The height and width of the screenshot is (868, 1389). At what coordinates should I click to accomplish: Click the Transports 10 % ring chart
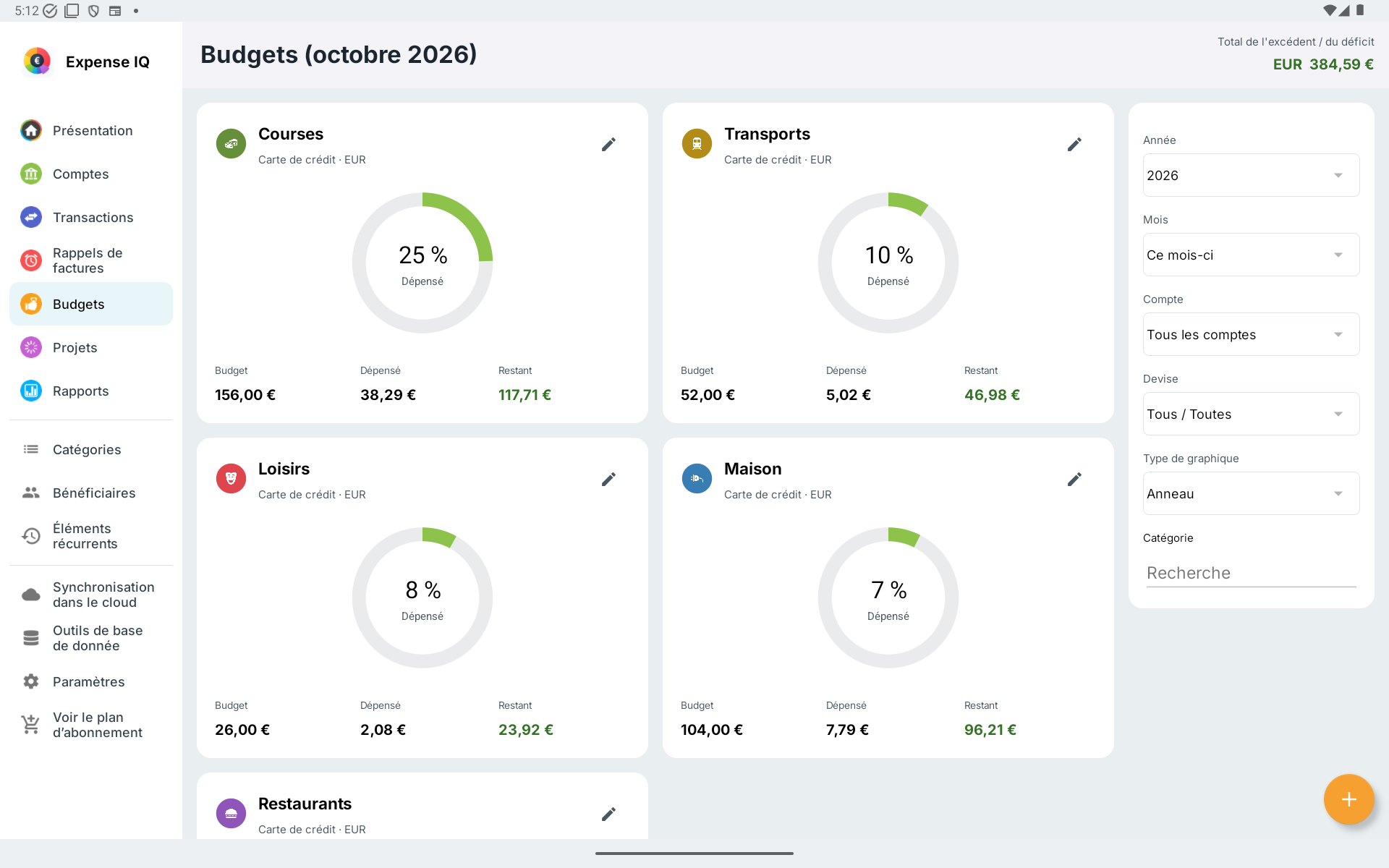coord(888,263)
